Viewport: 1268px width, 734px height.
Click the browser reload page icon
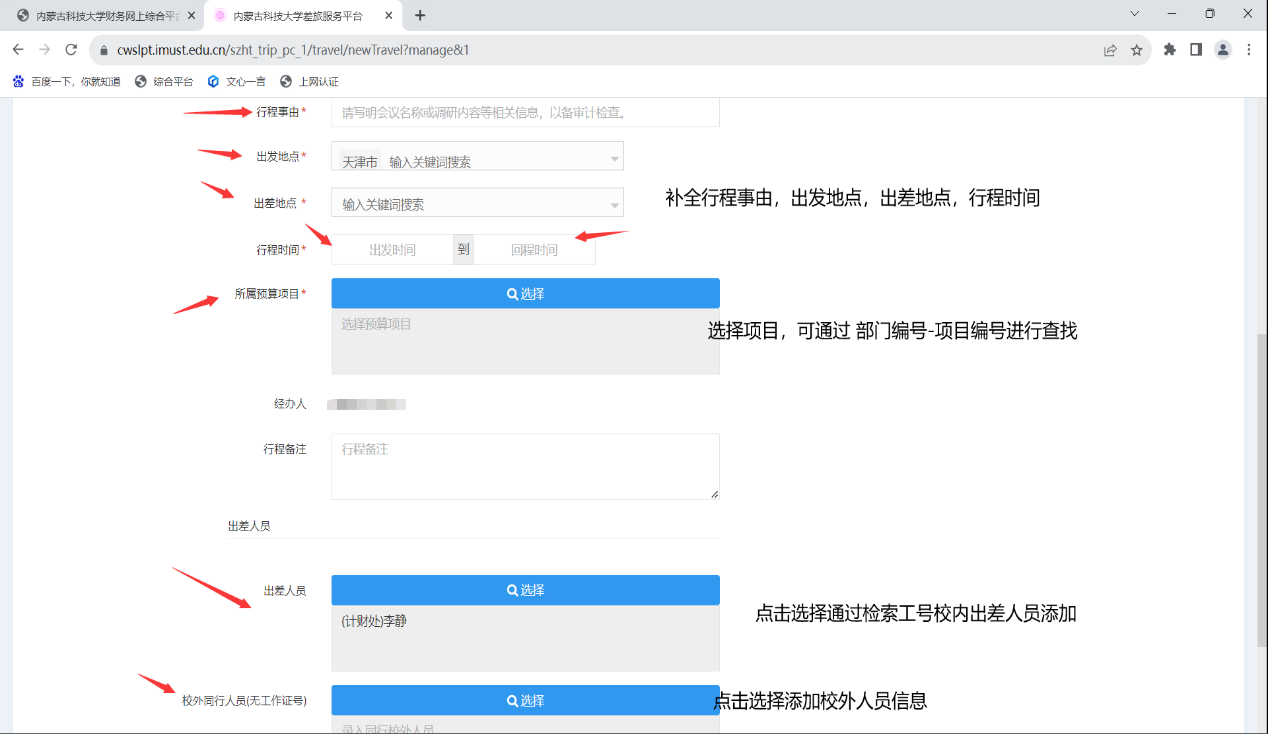click(x=71, y=50)
